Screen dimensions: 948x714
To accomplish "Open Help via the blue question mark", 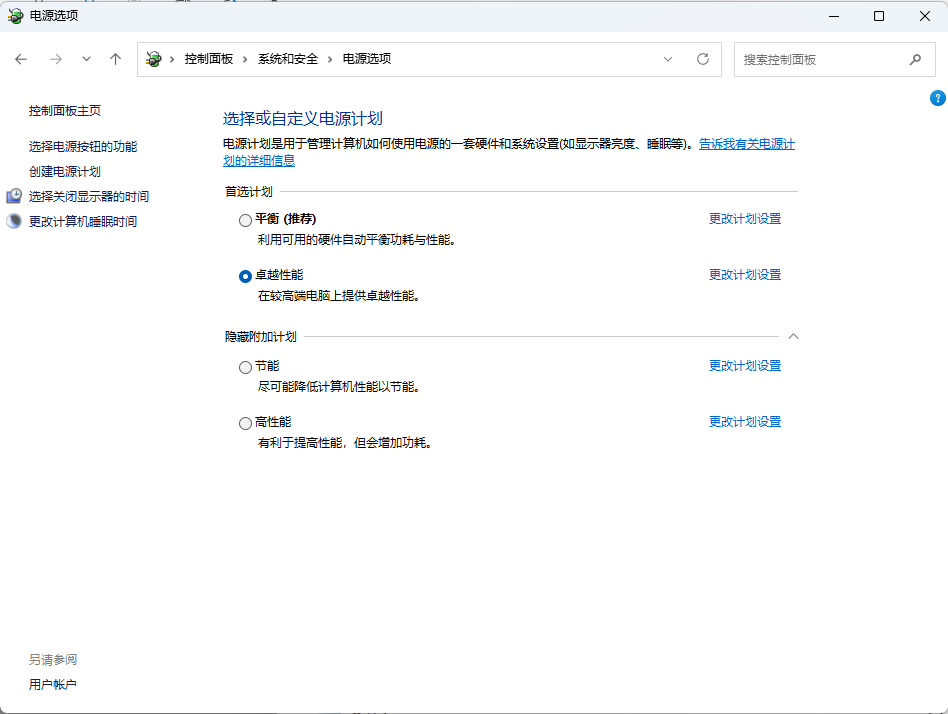I will tap(937, 98).
